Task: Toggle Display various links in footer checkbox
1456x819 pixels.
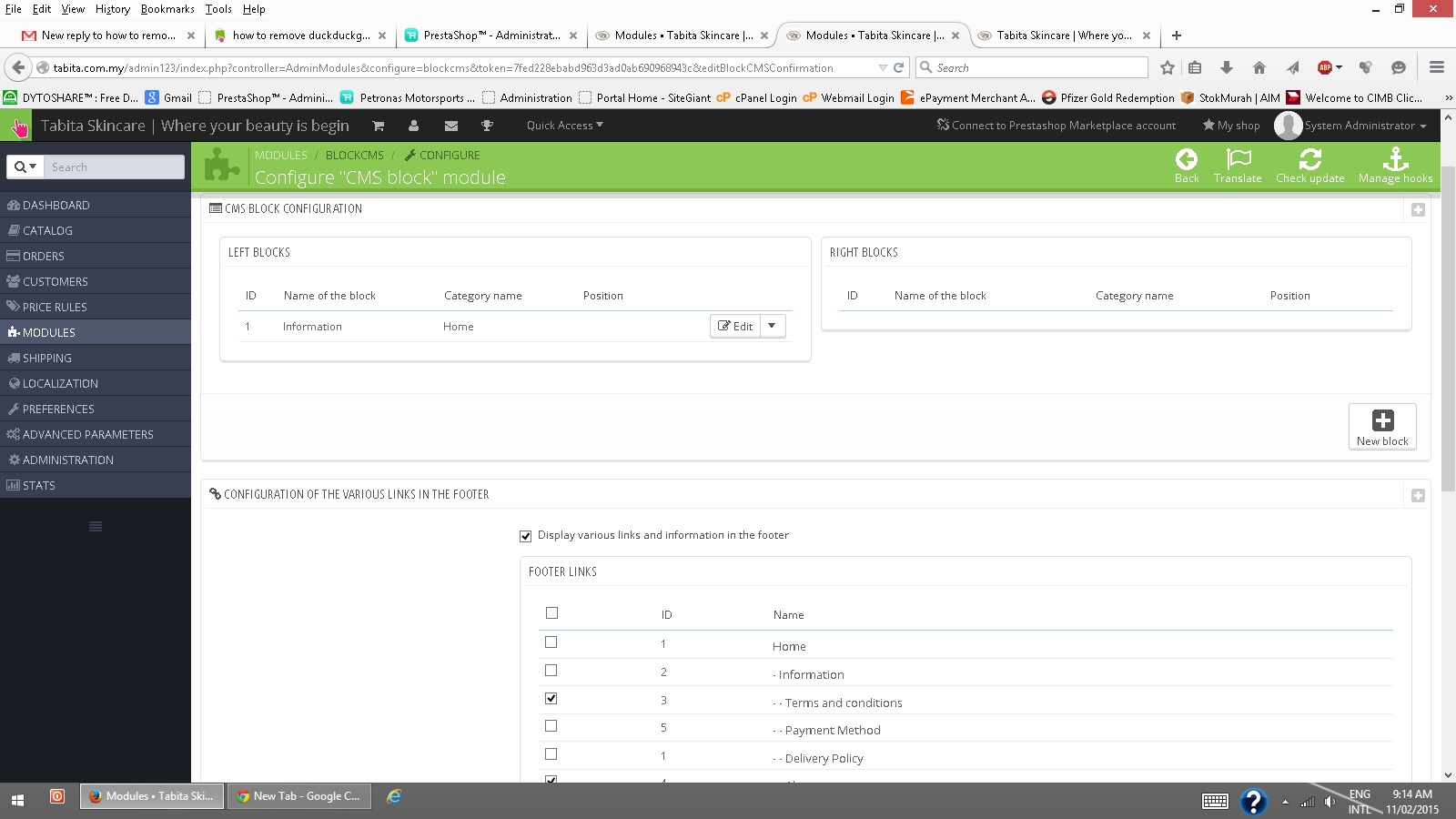Action: tap(525, 536)
